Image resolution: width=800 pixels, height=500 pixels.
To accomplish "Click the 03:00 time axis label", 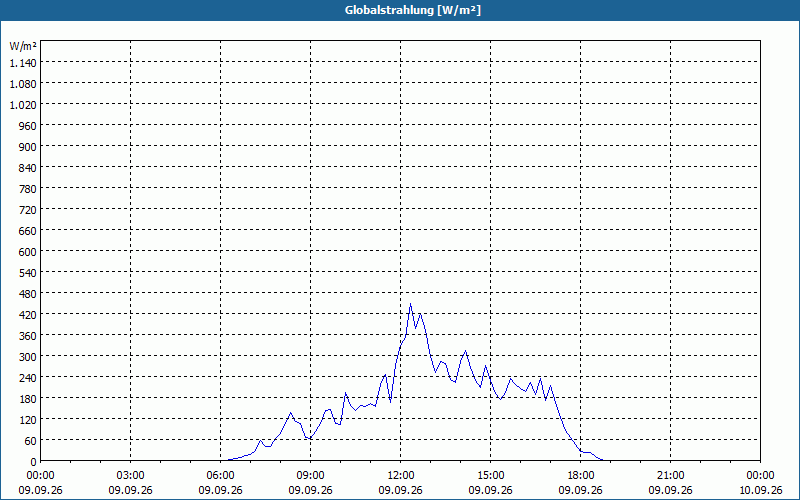I will [131, 476].
